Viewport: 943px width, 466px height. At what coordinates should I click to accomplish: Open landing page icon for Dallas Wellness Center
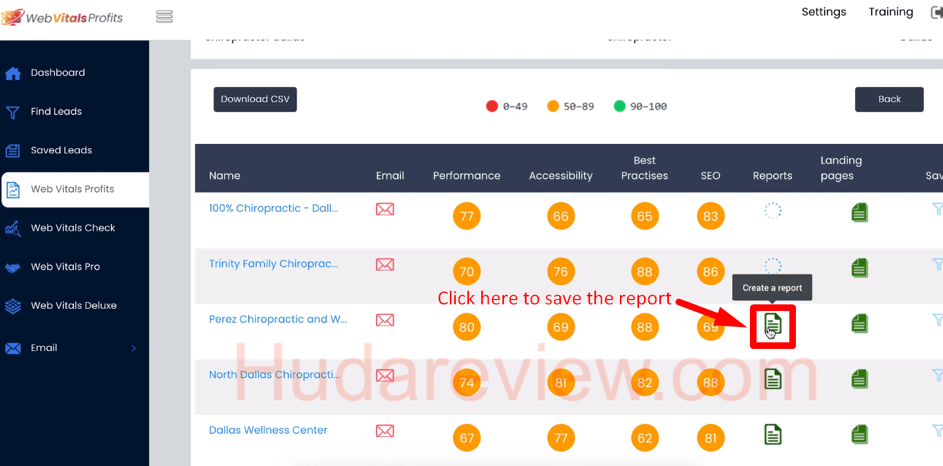pos(860,434)
